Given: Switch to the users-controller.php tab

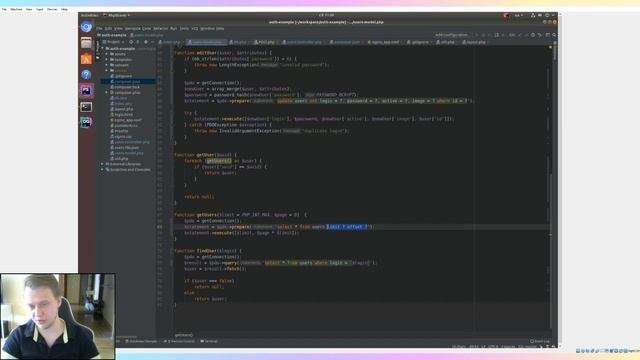Looking at the screenshot, I should tap(303, 42).
